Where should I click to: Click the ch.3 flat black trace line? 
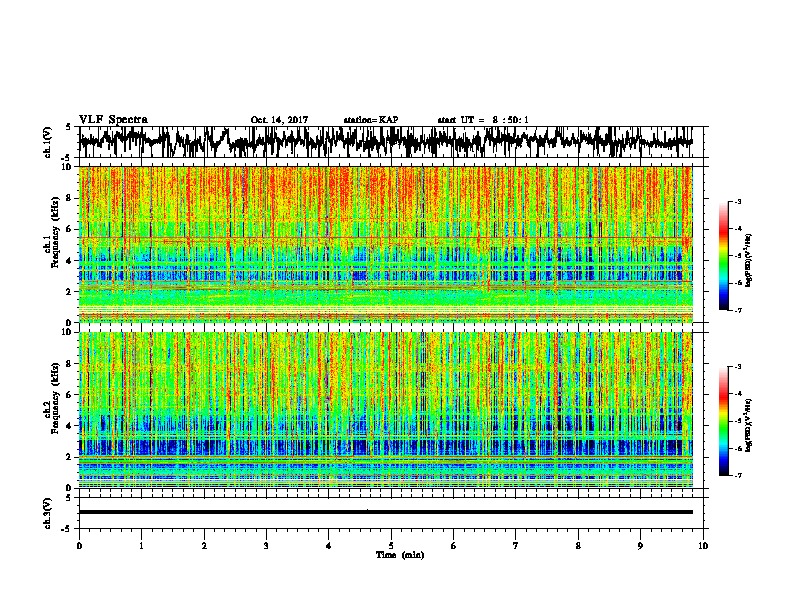coord(385,512)
